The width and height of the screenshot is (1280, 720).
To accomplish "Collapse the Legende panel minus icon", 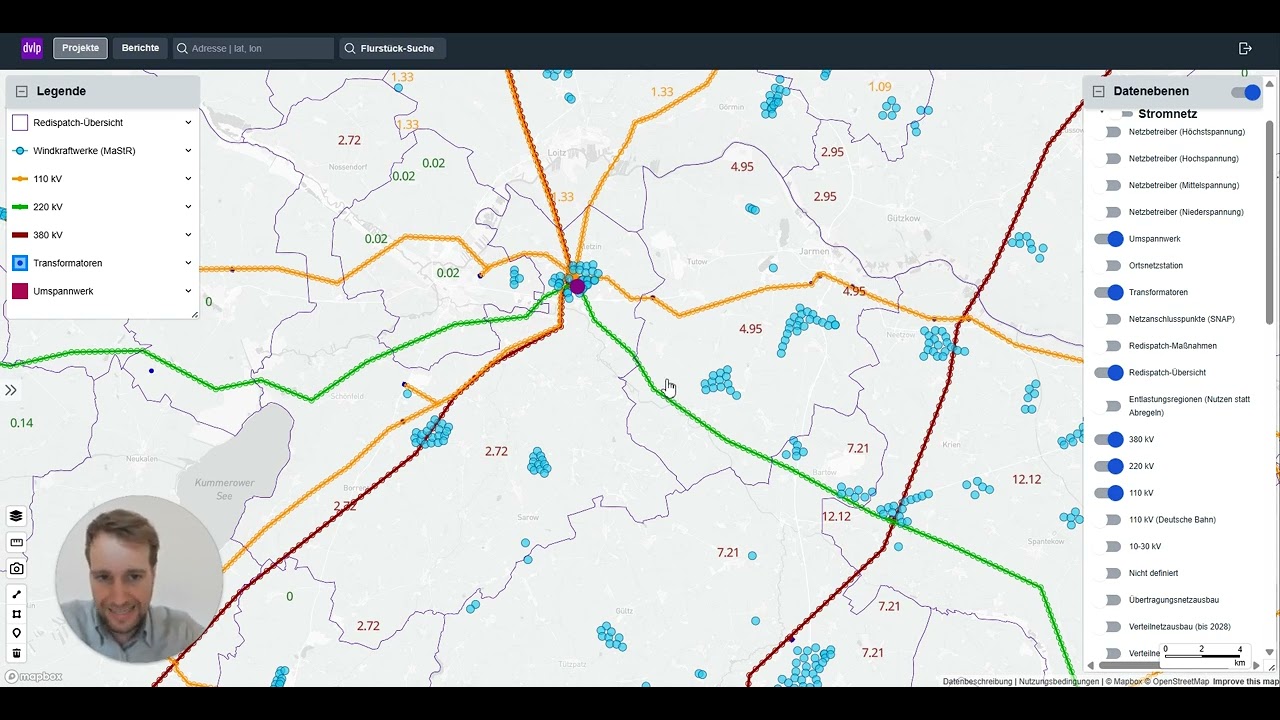I will click(21, 91).
